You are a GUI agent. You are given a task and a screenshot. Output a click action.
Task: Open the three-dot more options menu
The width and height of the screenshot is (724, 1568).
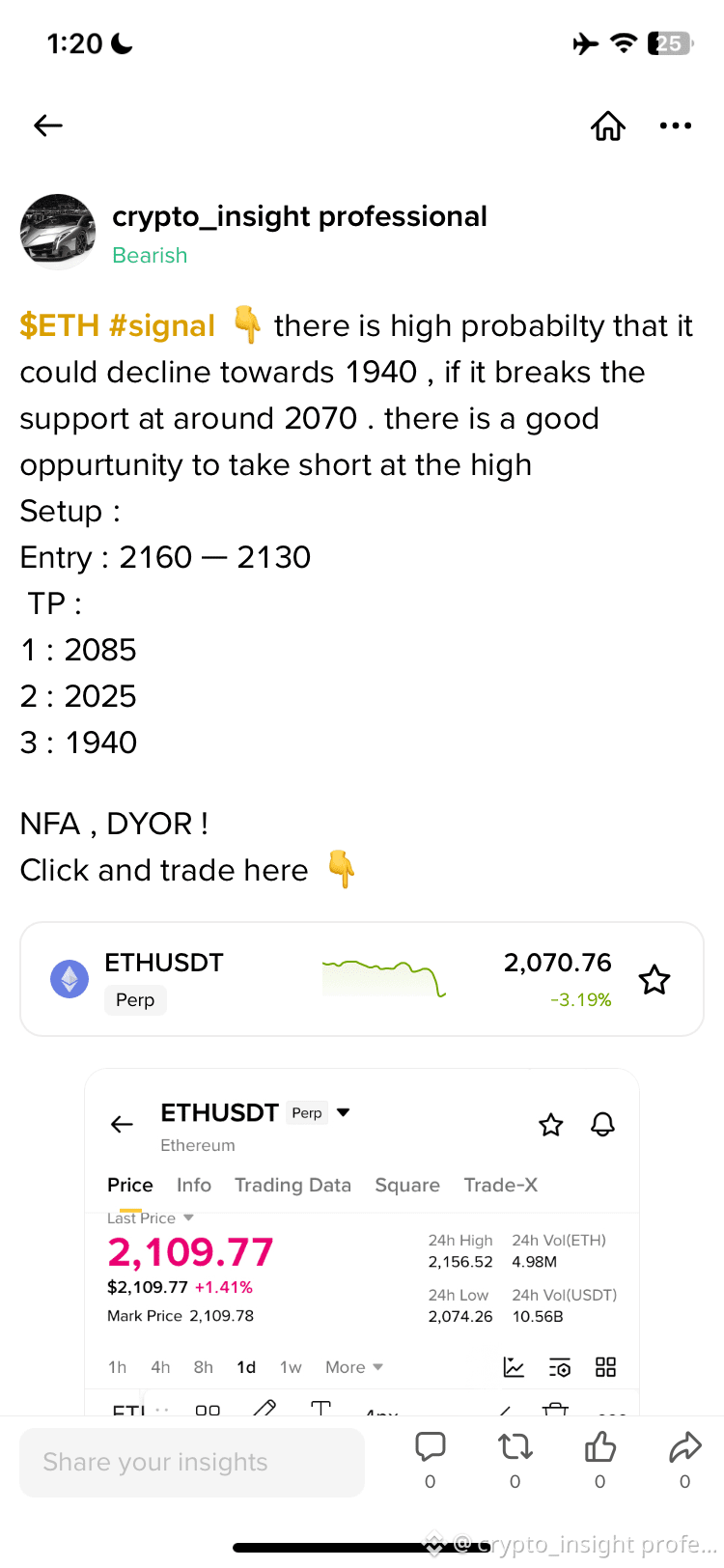(676, 126)
